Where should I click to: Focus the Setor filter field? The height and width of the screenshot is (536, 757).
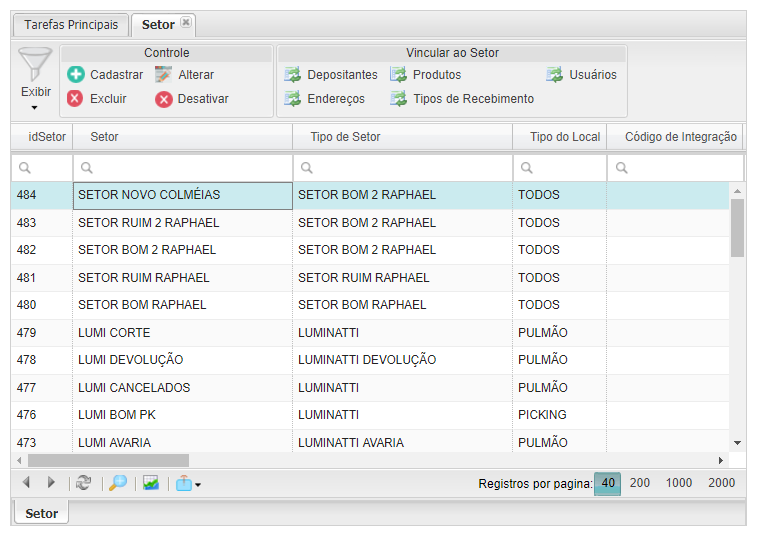click(182, 168)
